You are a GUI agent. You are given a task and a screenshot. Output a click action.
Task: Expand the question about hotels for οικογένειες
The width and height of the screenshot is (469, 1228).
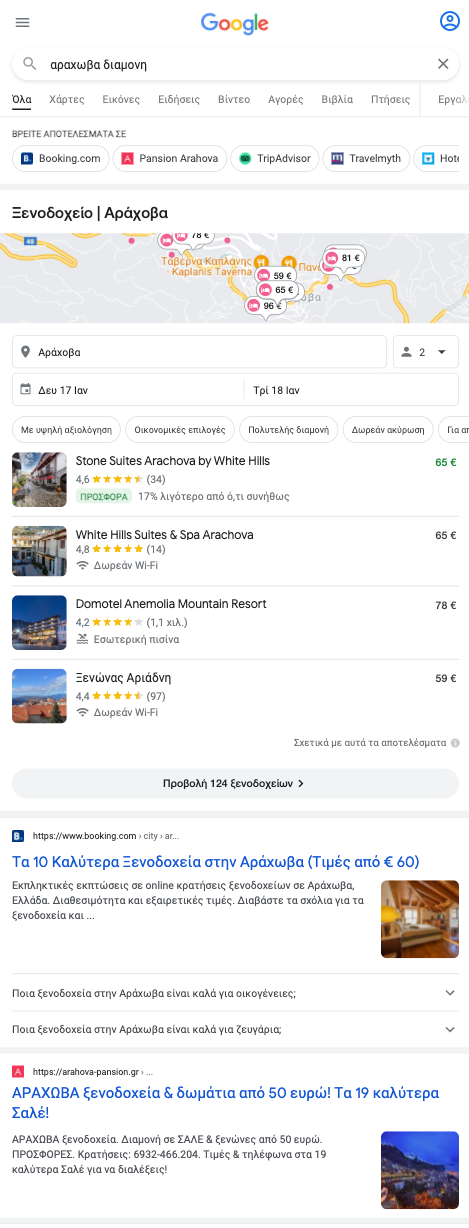click(234, 993)
